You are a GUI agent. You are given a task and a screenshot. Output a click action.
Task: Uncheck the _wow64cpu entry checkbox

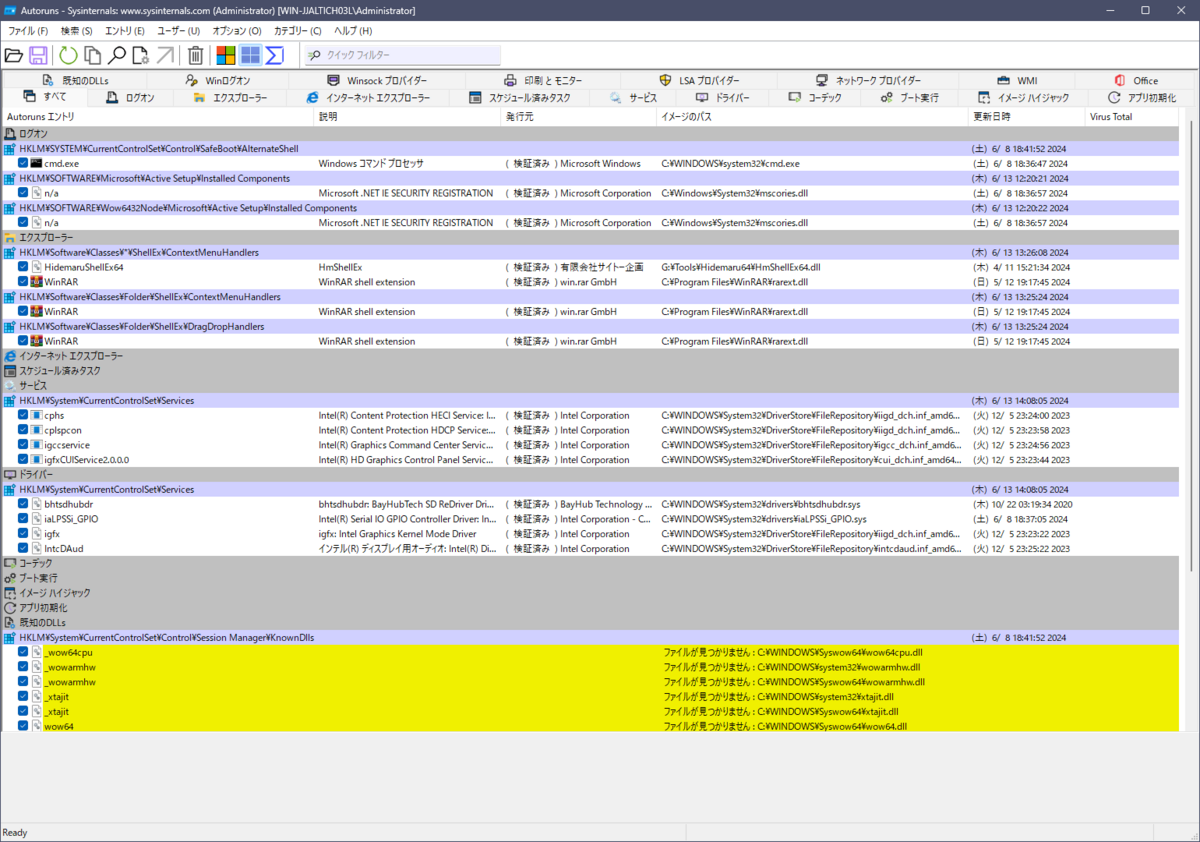[x=23, y=652]
